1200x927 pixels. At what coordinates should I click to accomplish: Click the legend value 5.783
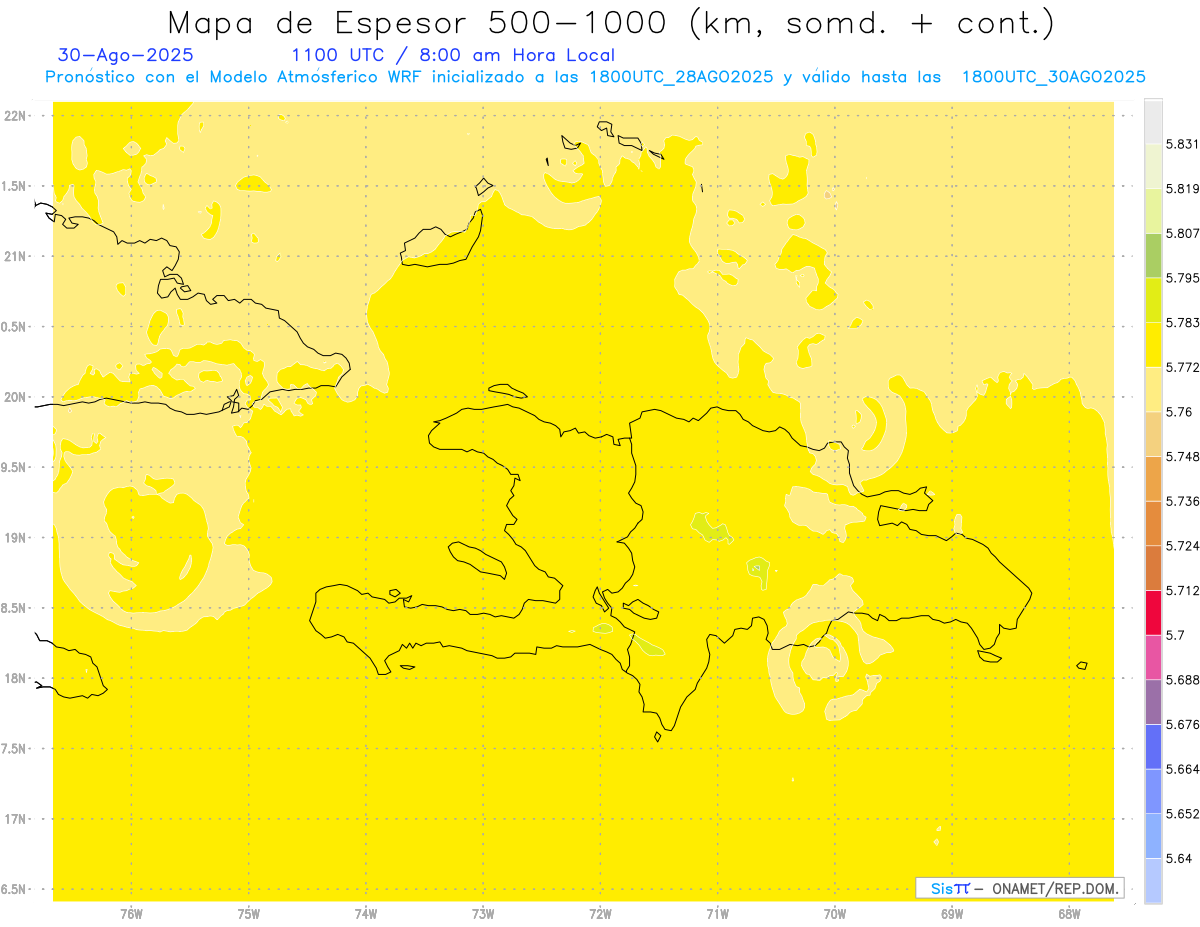coord(1183,322)
